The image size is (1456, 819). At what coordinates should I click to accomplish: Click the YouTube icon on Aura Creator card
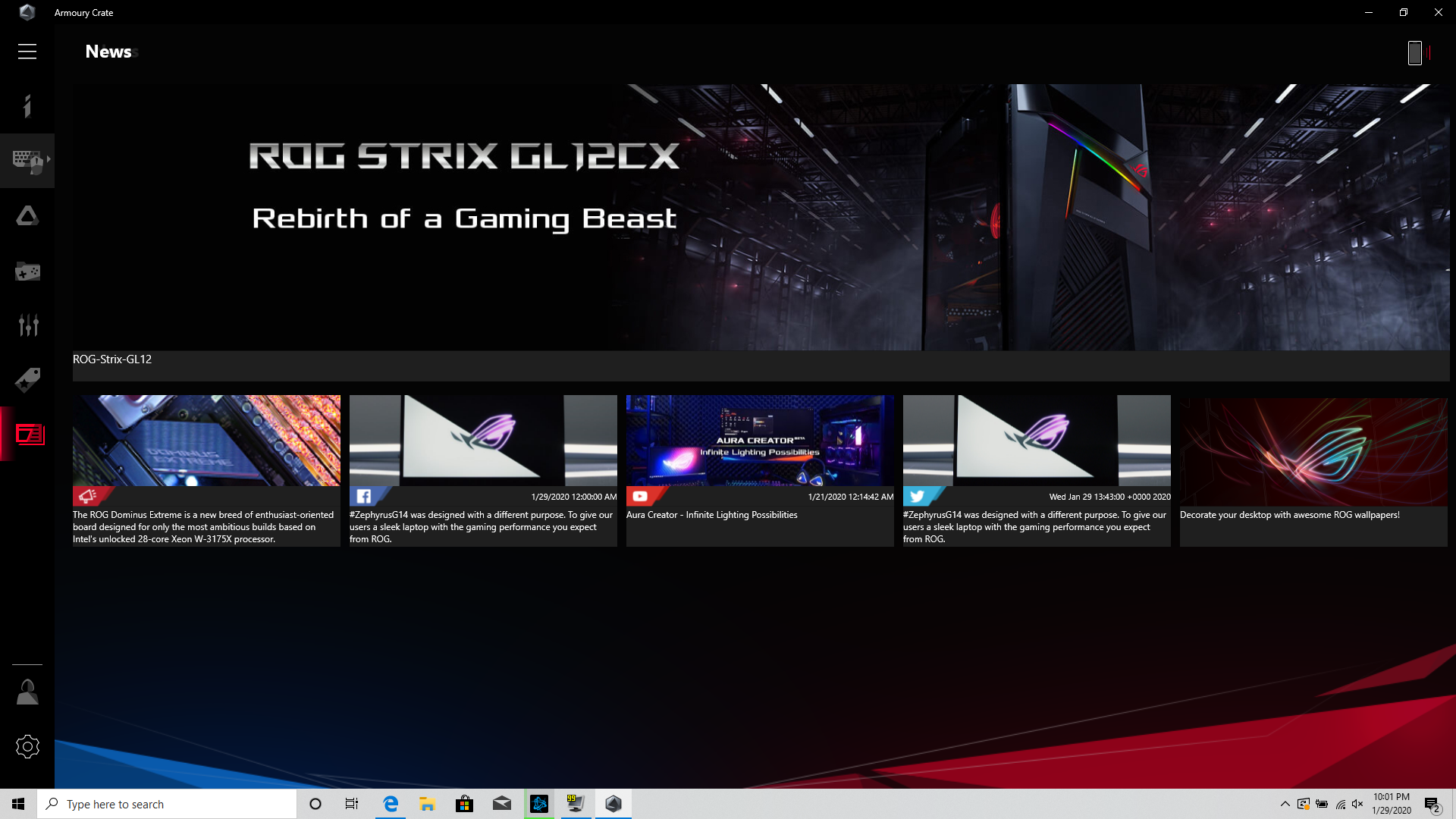[x=640, y=497]
